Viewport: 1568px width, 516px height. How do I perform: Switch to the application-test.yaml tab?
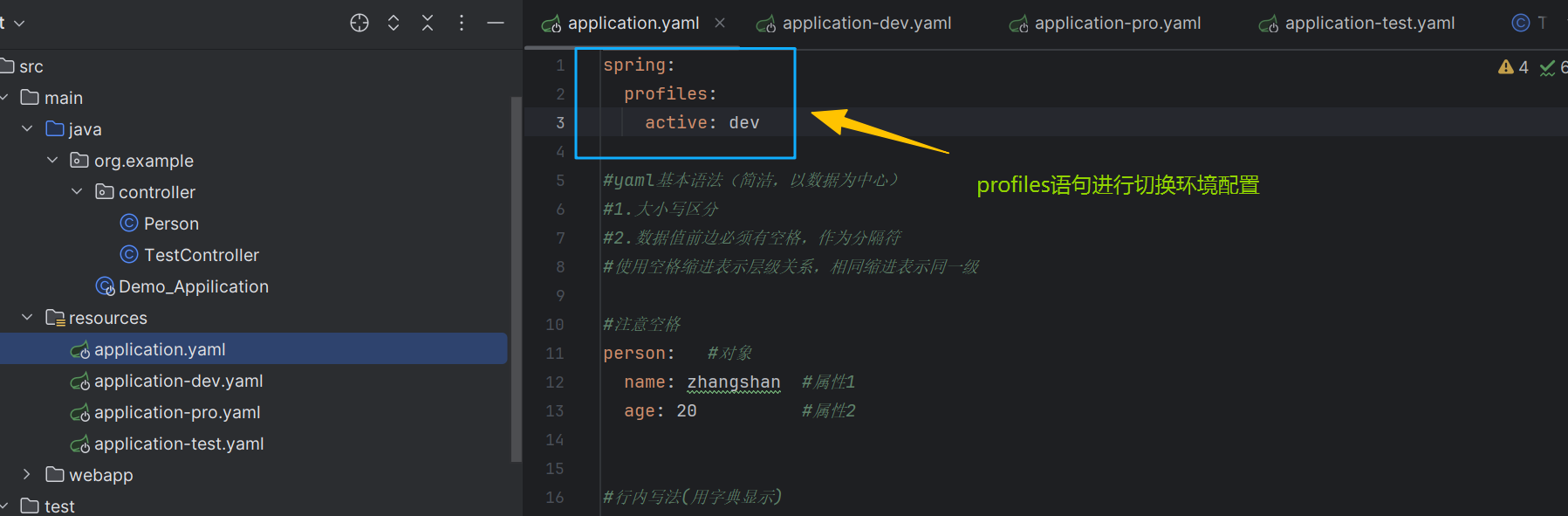(1370, 24)
